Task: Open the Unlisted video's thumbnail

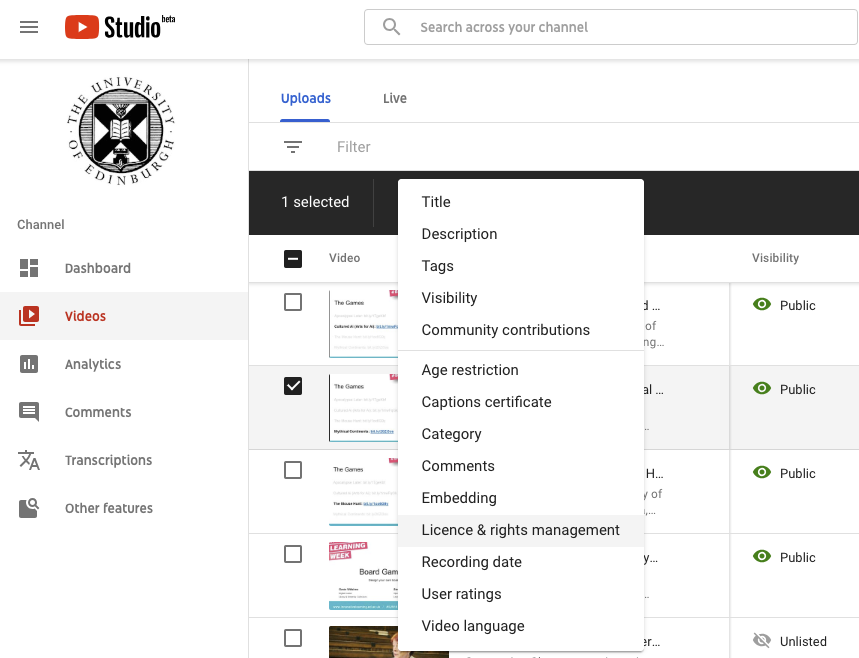Action: (363, 642)
